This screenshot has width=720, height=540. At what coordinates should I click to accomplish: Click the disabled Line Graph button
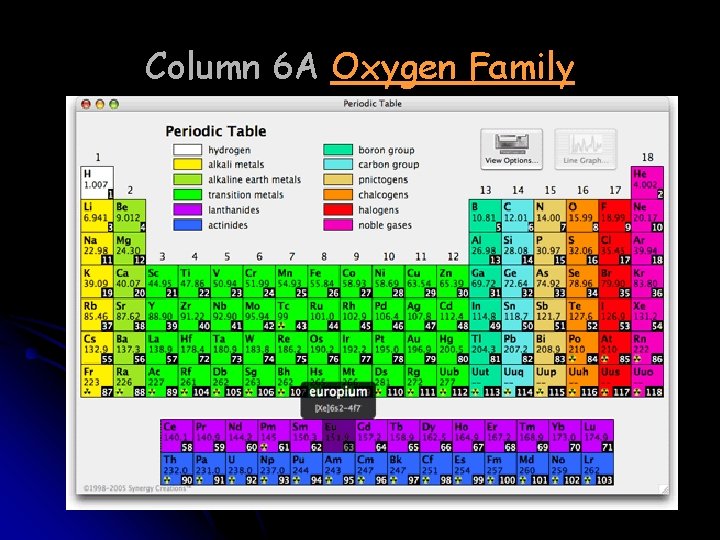tap(585, 149)
